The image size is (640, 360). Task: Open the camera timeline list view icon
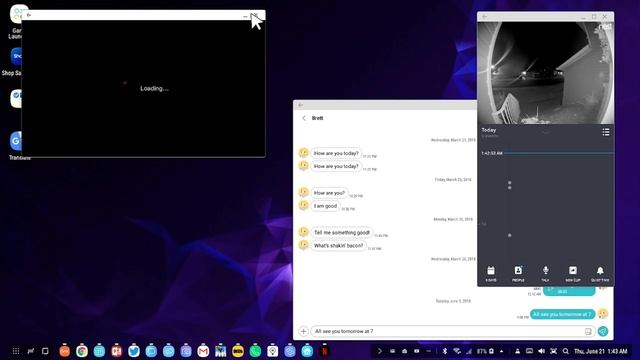tap(606, 132)
